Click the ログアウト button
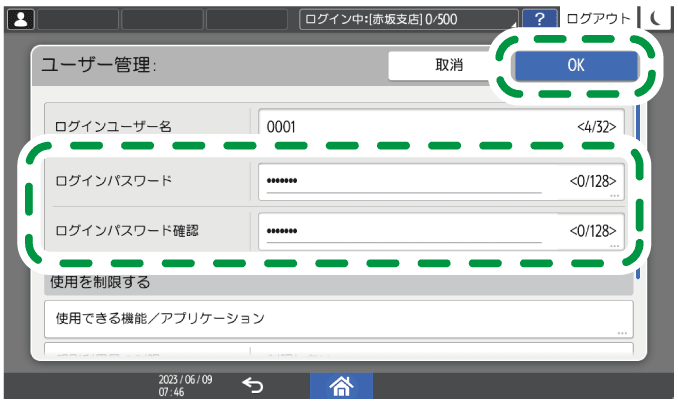 click(598, 19)
